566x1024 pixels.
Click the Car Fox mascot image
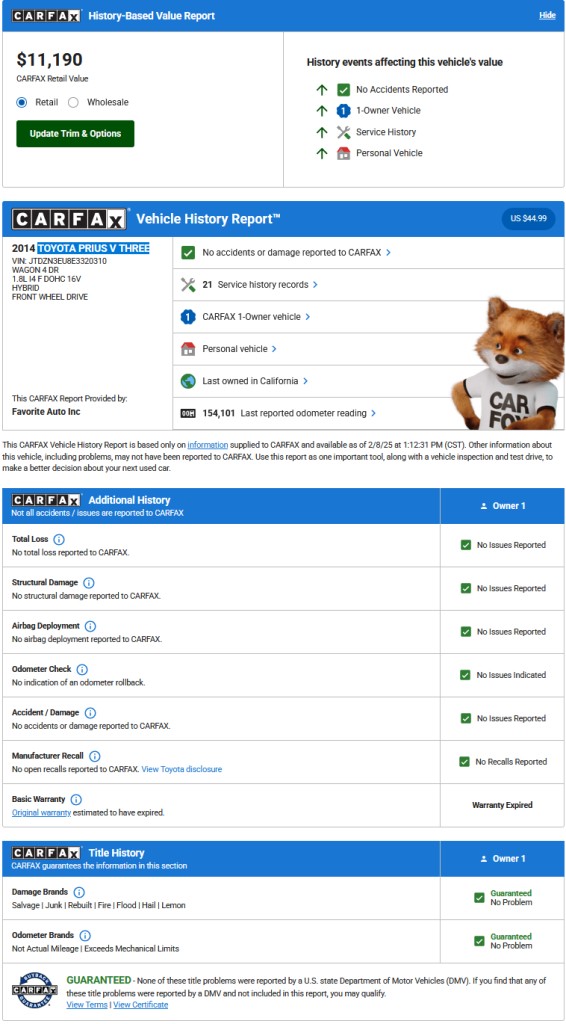508,363
